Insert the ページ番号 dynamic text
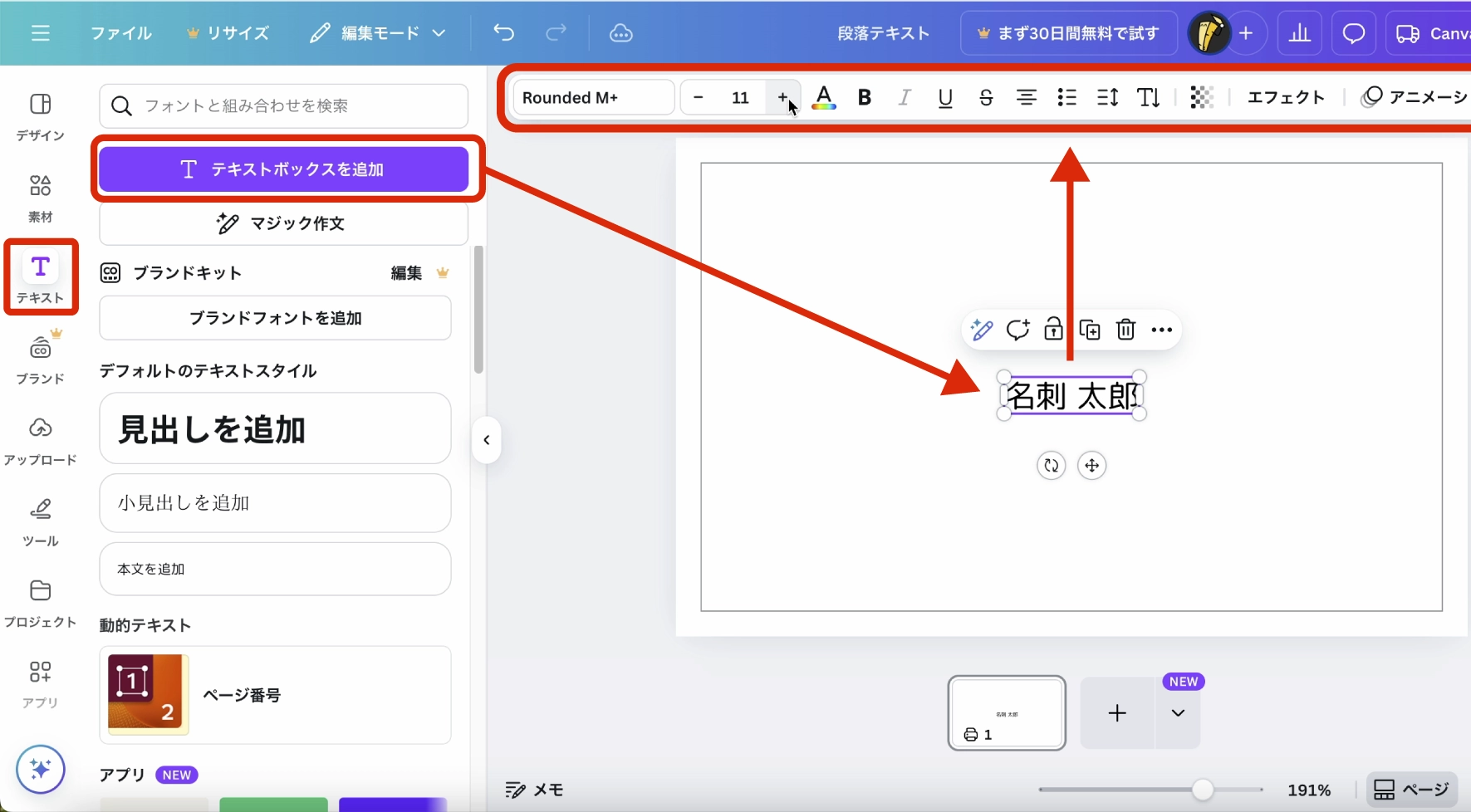Screen dimensions: 1471x812 [x=275, y=695]
